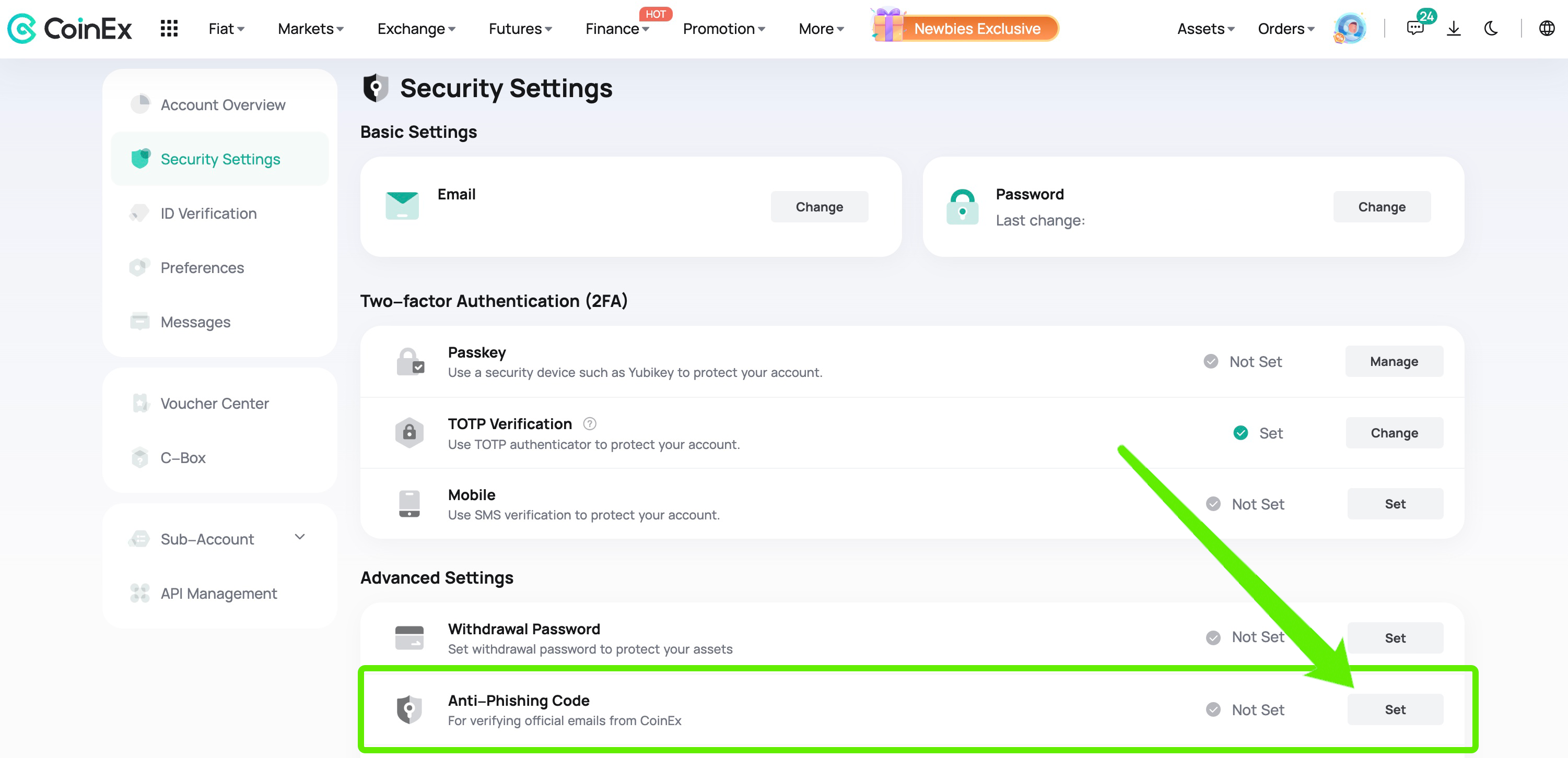Open the Assets dropdown menu
This screenshot has width=1568, height=758.
(x=1205, y=29)
